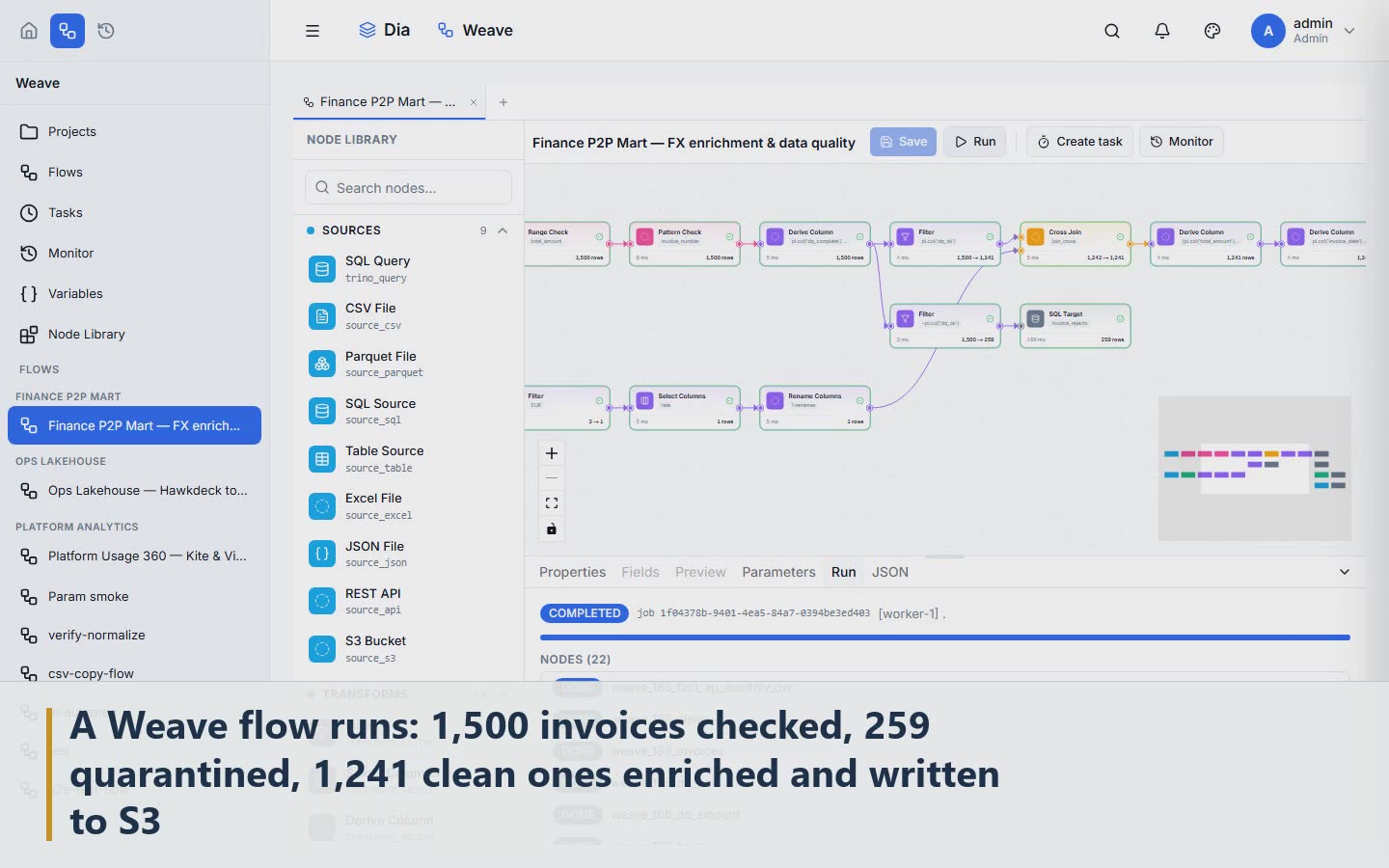Open Tasks in the sidebar
The height and width of the screenshot is (868, 1389).
[x=134, y=212]
